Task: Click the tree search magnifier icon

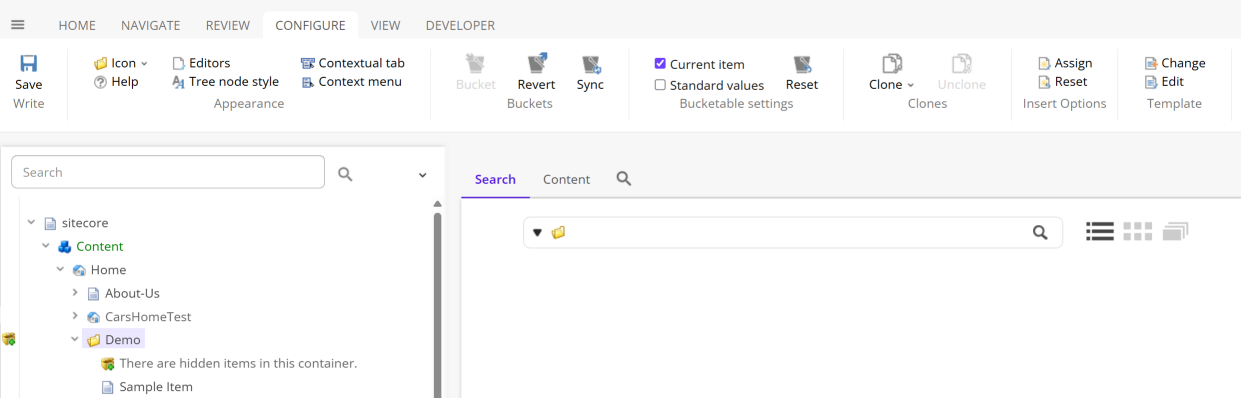Action: [346, 174]
